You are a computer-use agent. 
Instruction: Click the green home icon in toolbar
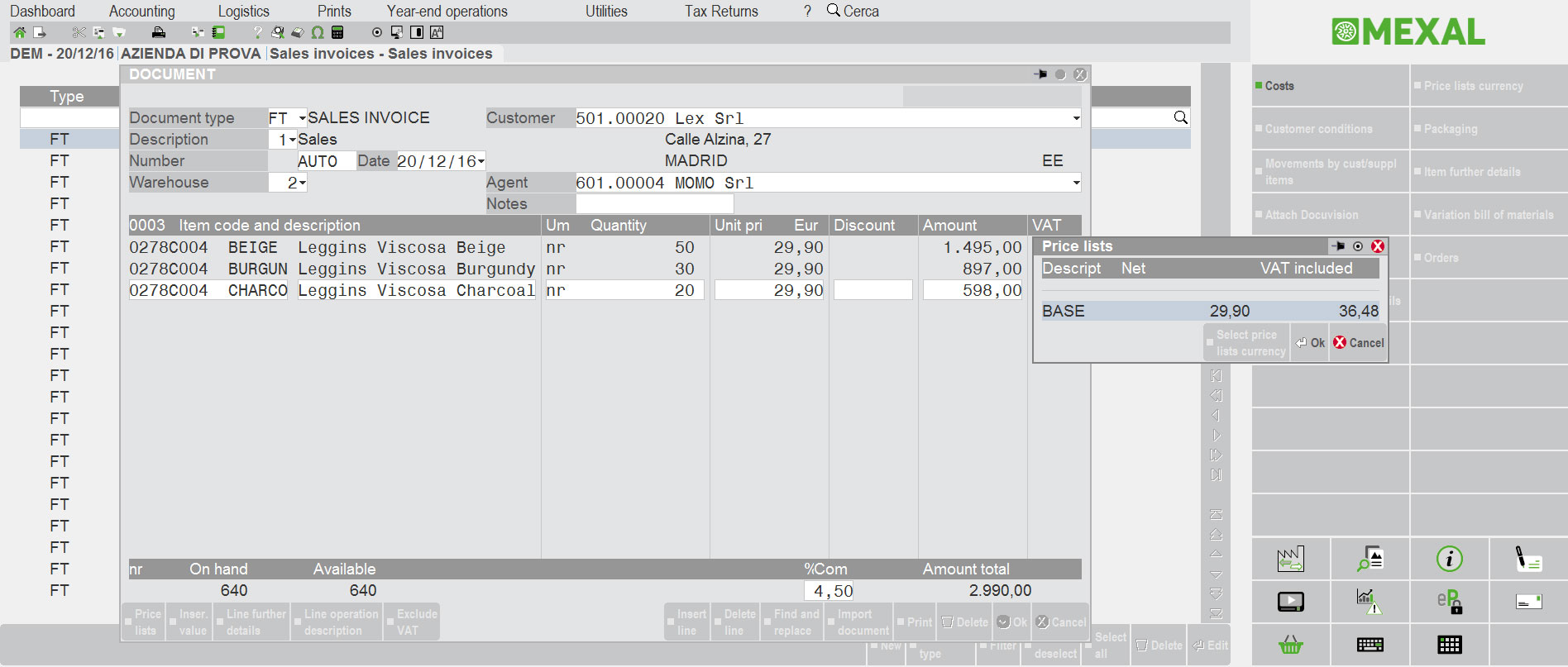pos(20,33)
